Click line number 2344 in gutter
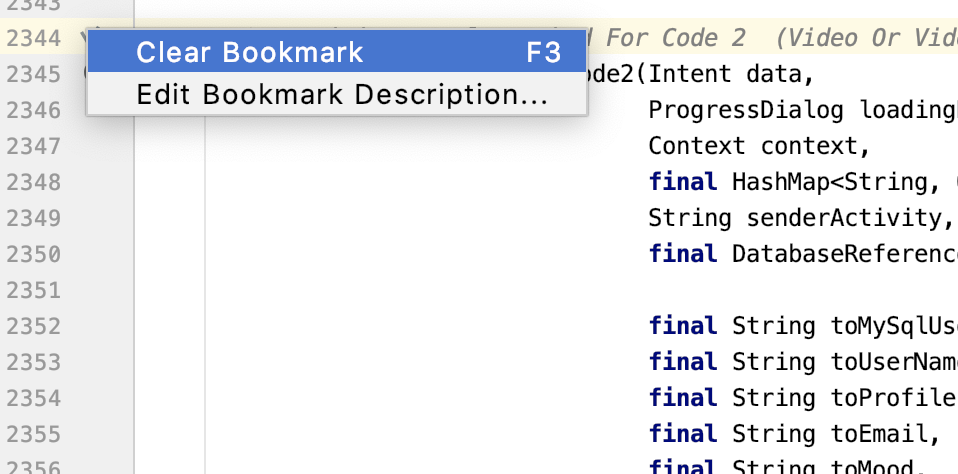Screen dimensions: 958x474 click(35, 39)
